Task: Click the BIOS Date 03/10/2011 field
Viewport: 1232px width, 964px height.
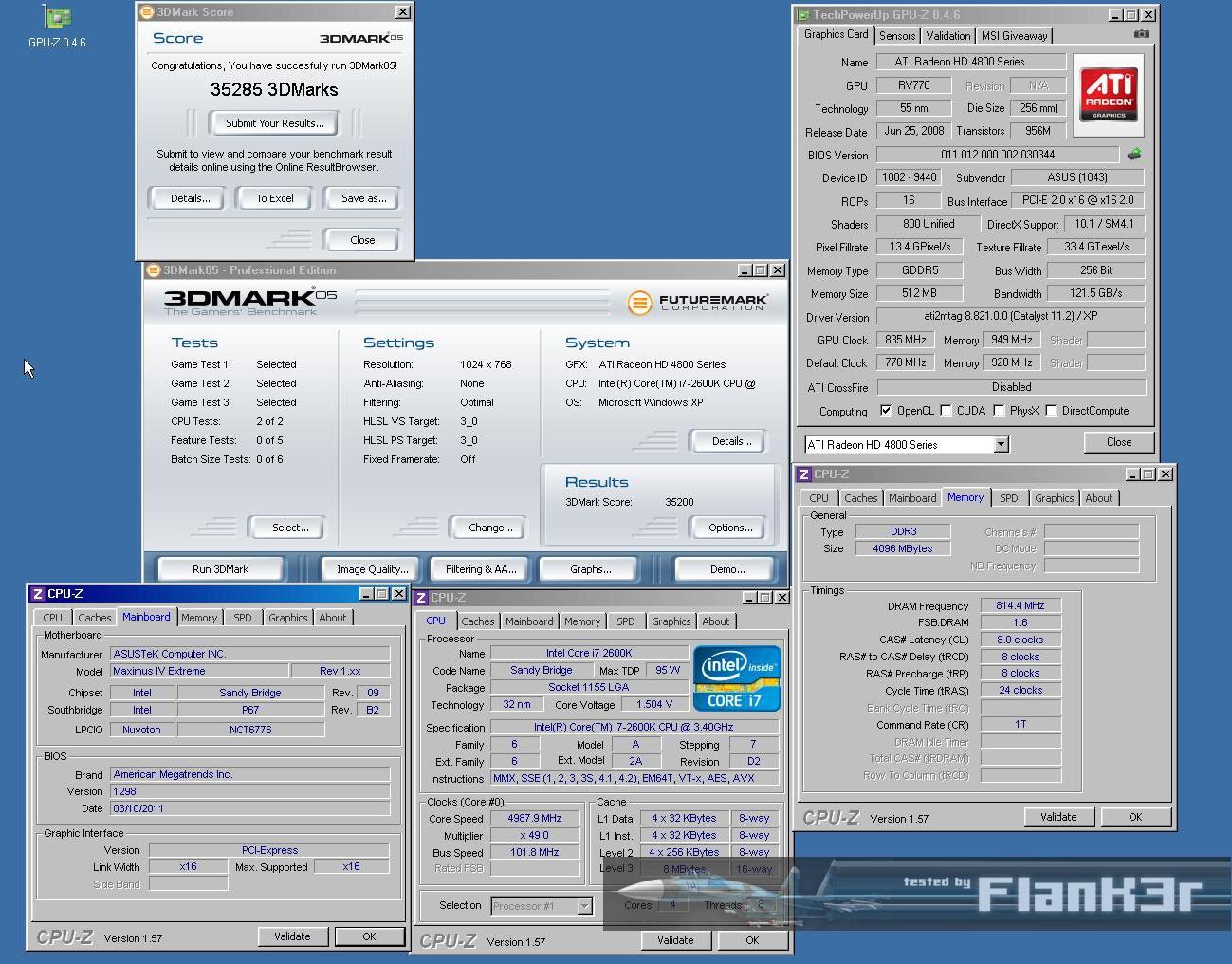Action: [x=250, y=808]
